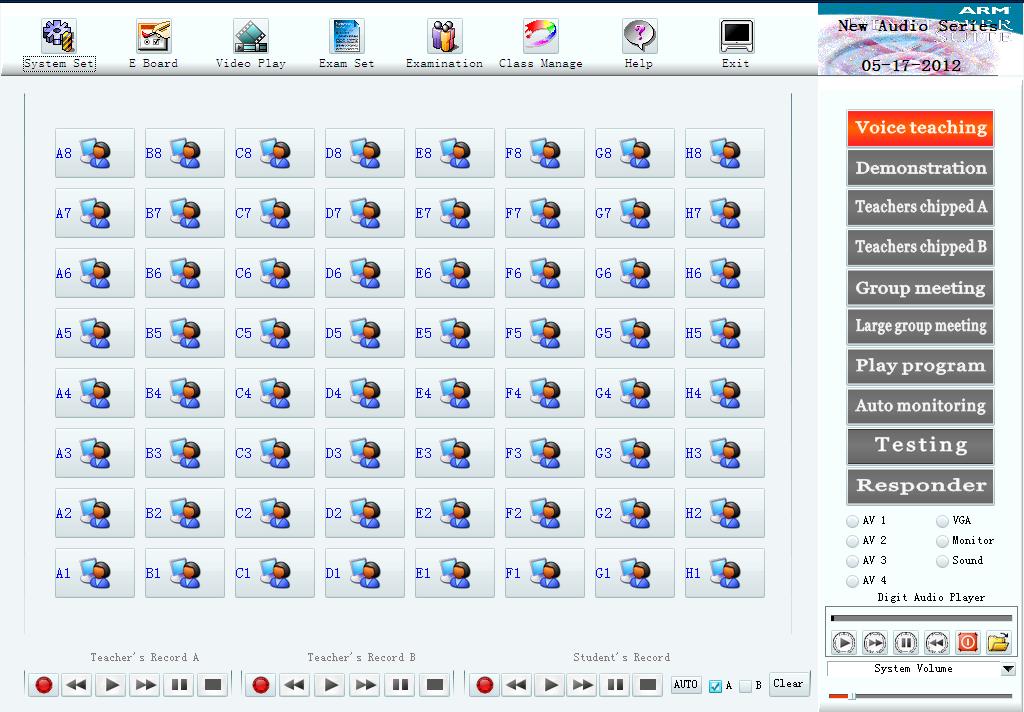Switch to Demonstration mode
Screen dimensions: 1024x712
pos(920,168)
